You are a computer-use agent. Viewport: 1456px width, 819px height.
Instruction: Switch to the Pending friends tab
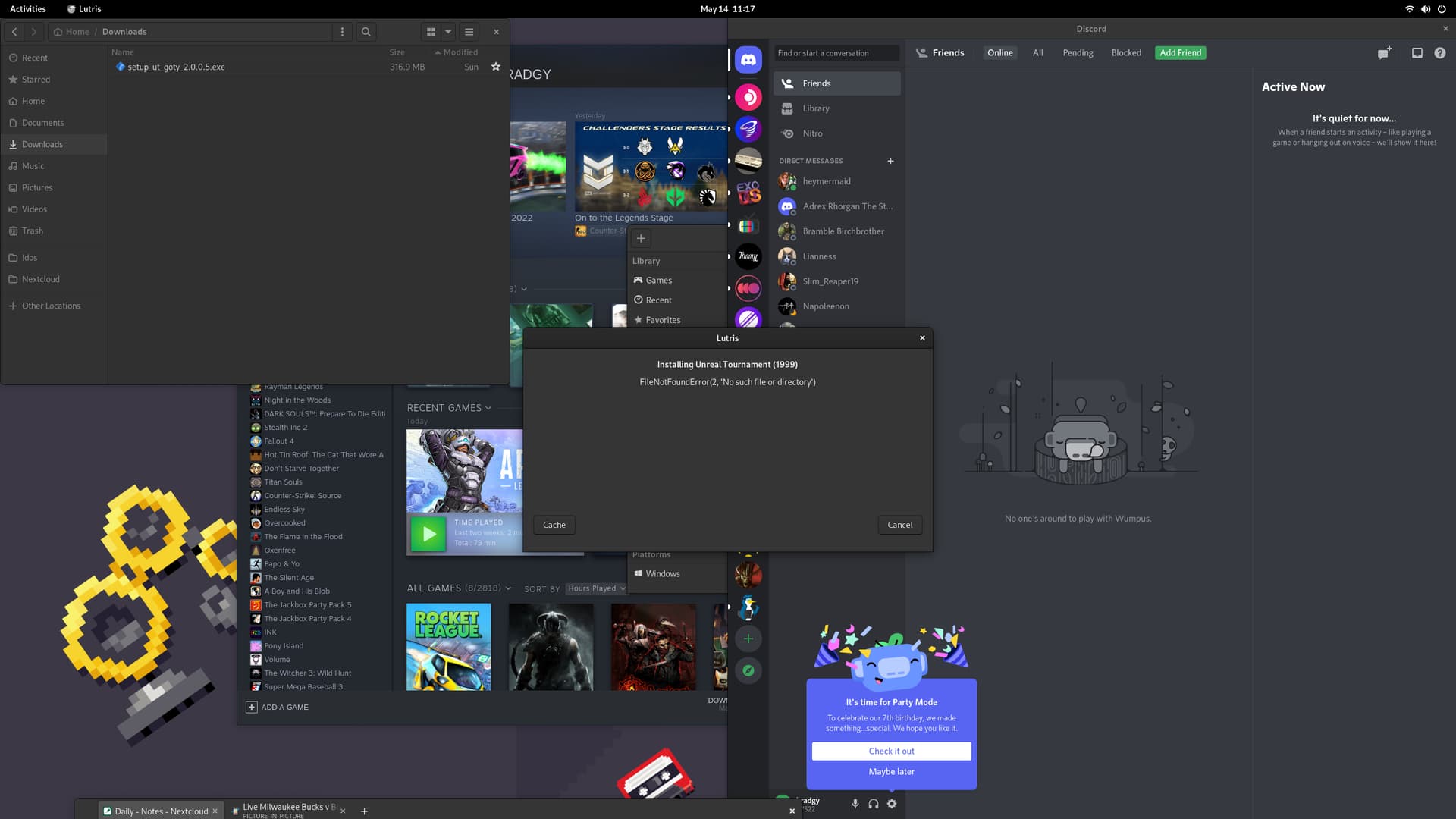(x=1078, y=52)
